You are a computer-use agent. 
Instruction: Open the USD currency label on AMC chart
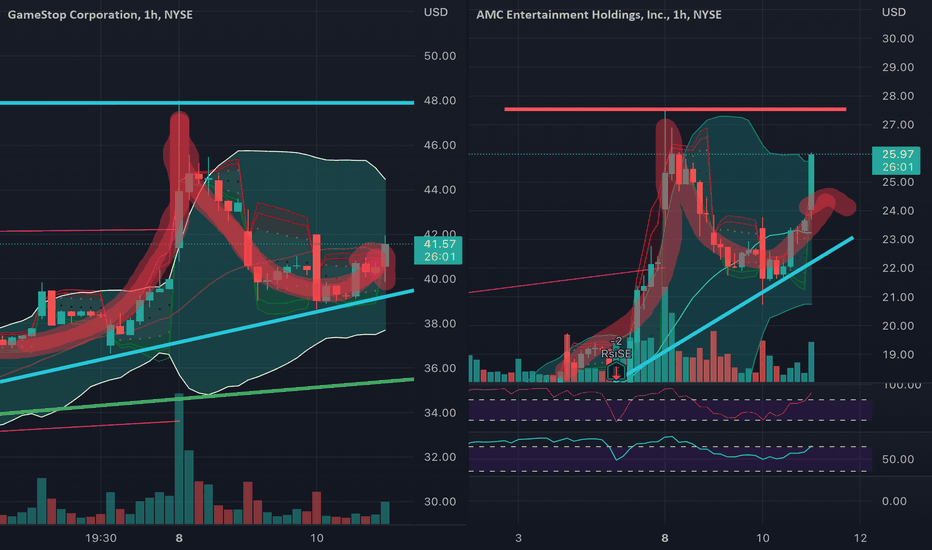tap(893, 12)
